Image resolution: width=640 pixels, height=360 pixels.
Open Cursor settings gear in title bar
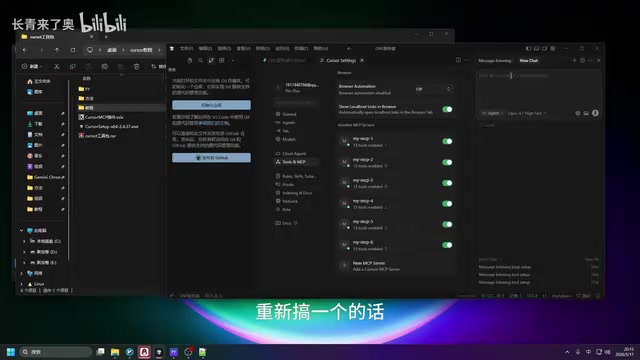[x=553, y=48]
